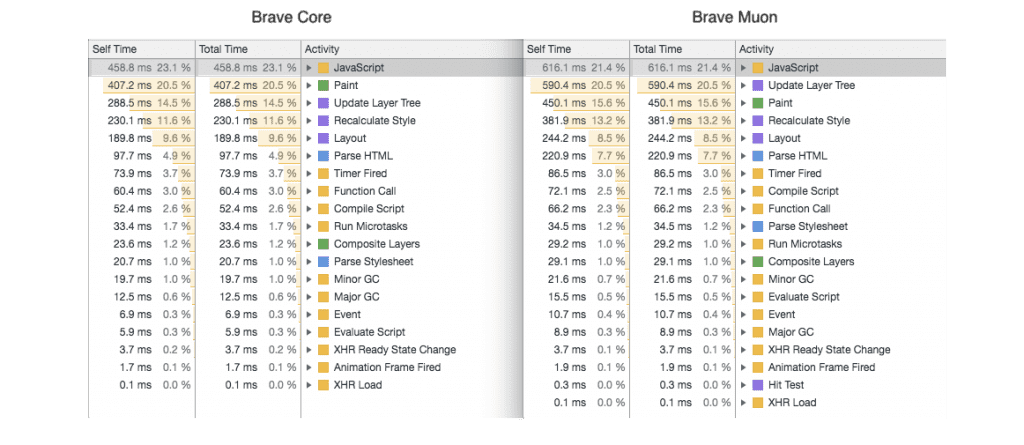Select Minor GC row in Brave Muon

pyautogui.click(x=735, y=280)
